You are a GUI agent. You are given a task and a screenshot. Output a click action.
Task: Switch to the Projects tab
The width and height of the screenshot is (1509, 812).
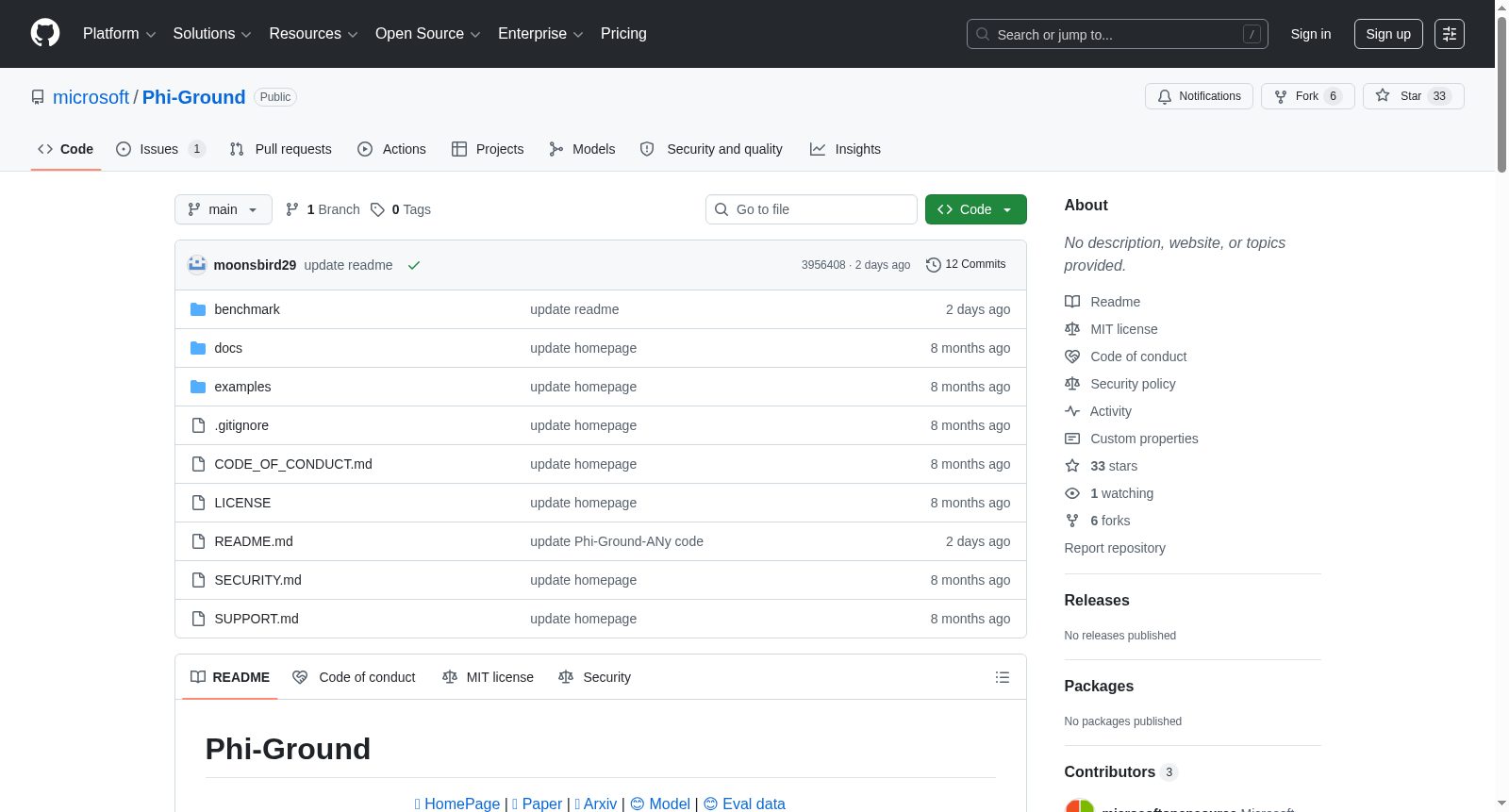pos(488,149)
